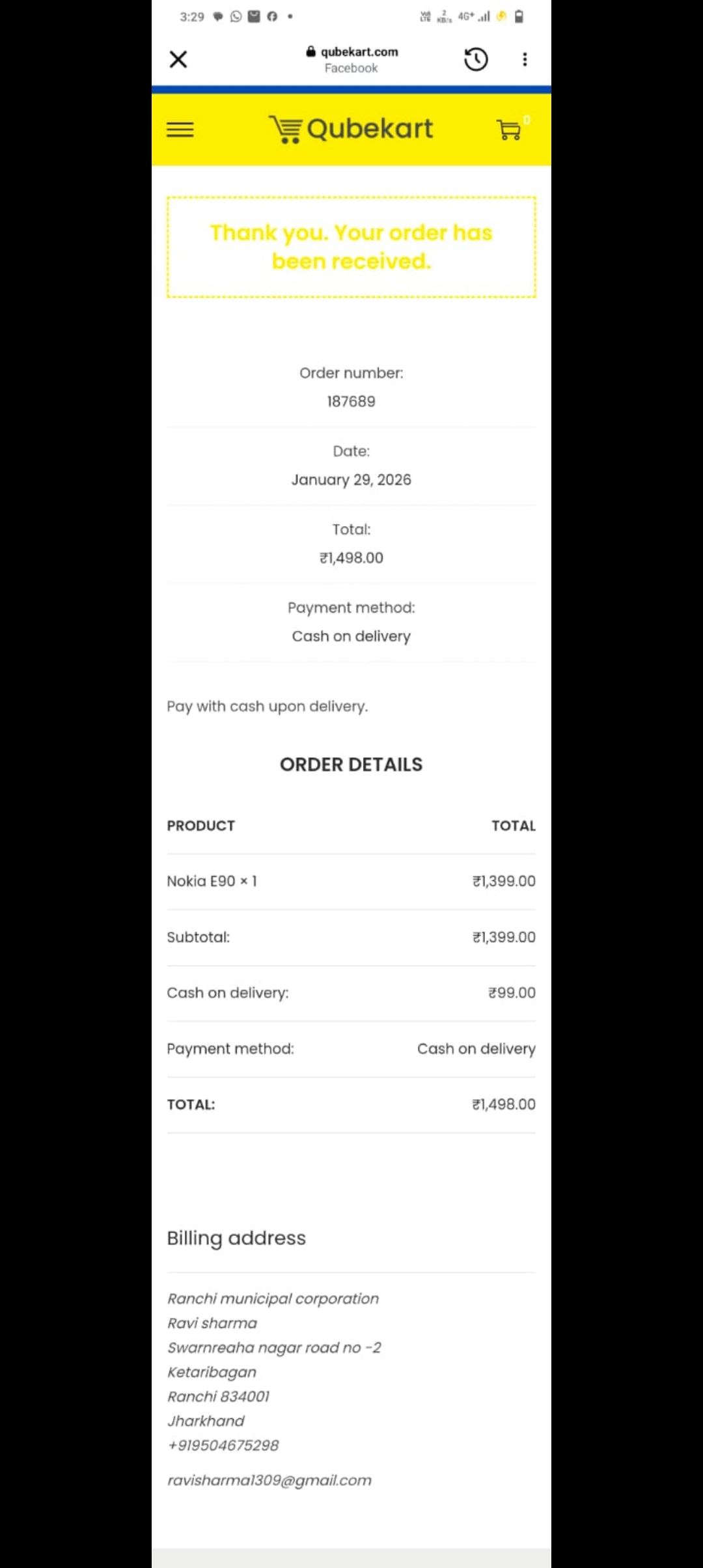
Task: Tap the cart item count badge
Action: [527, 120]
